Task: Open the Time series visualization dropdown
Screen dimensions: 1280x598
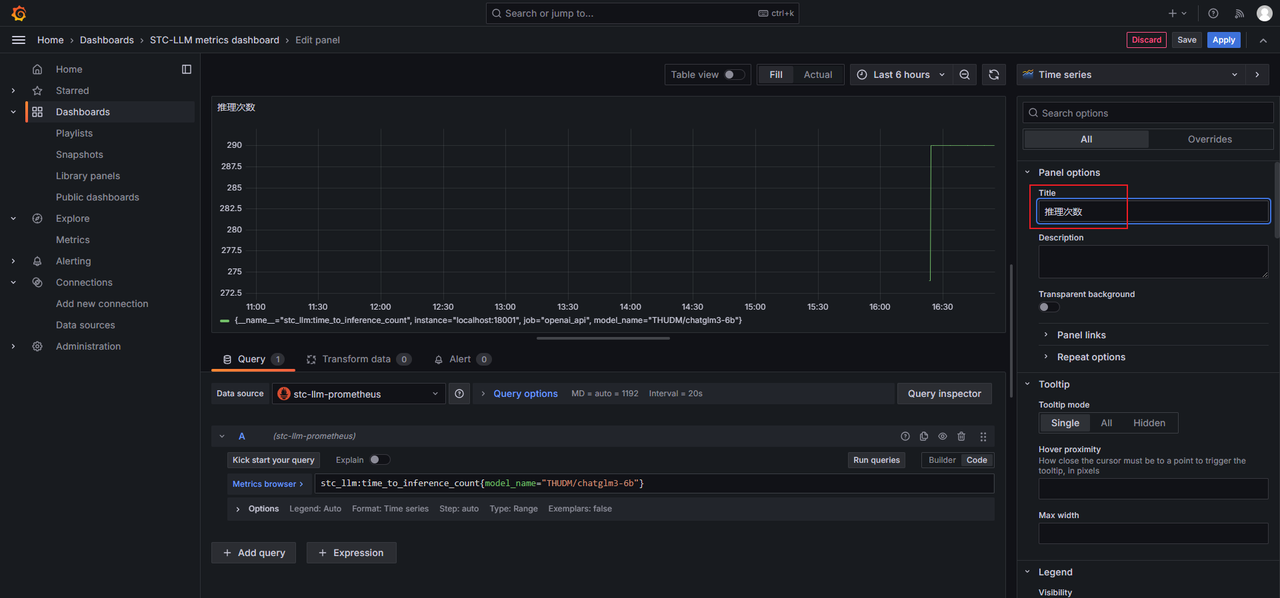Action: click(1131, 75)
